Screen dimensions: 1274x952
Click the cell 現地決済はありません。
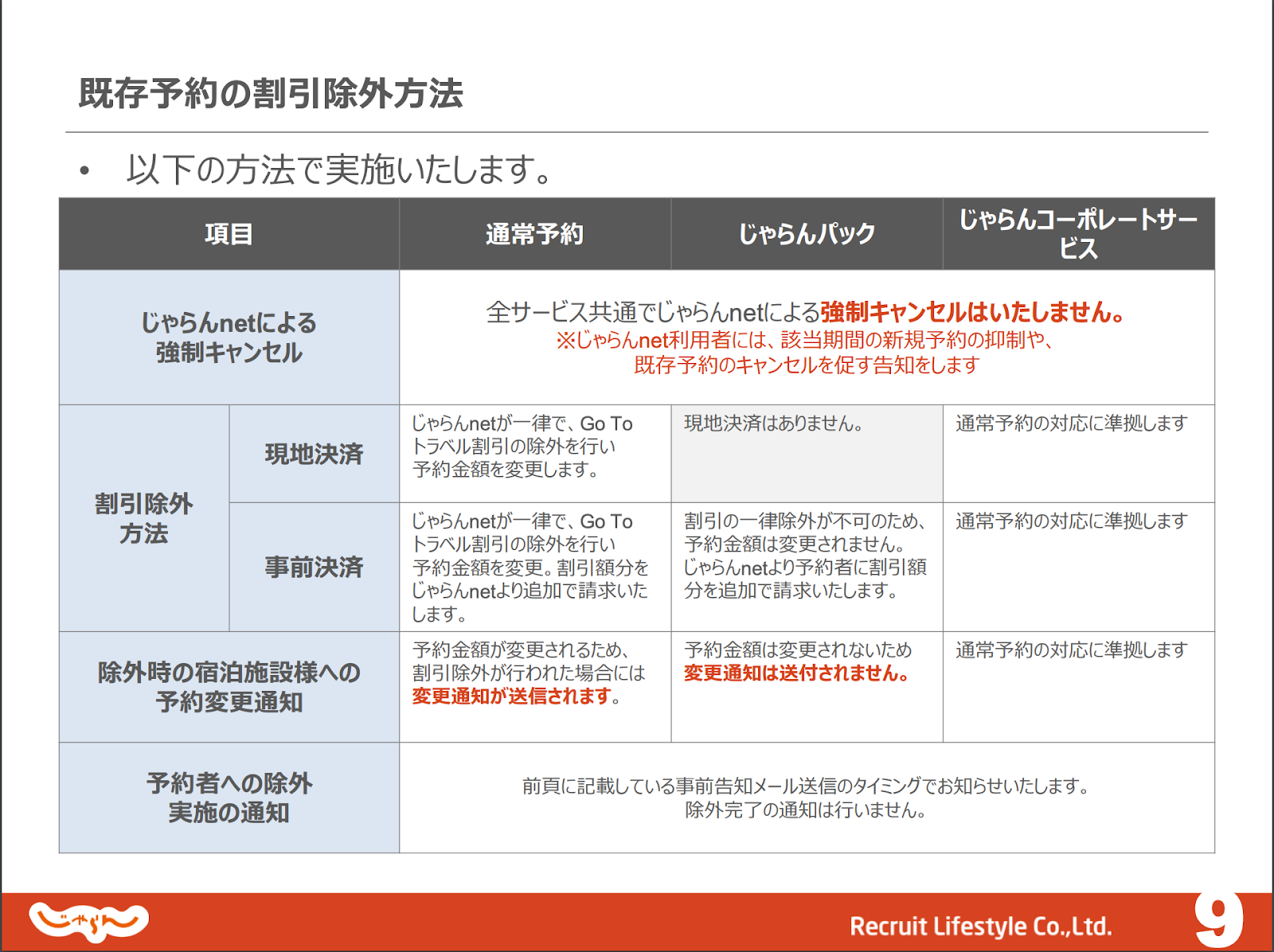point(807,454)
